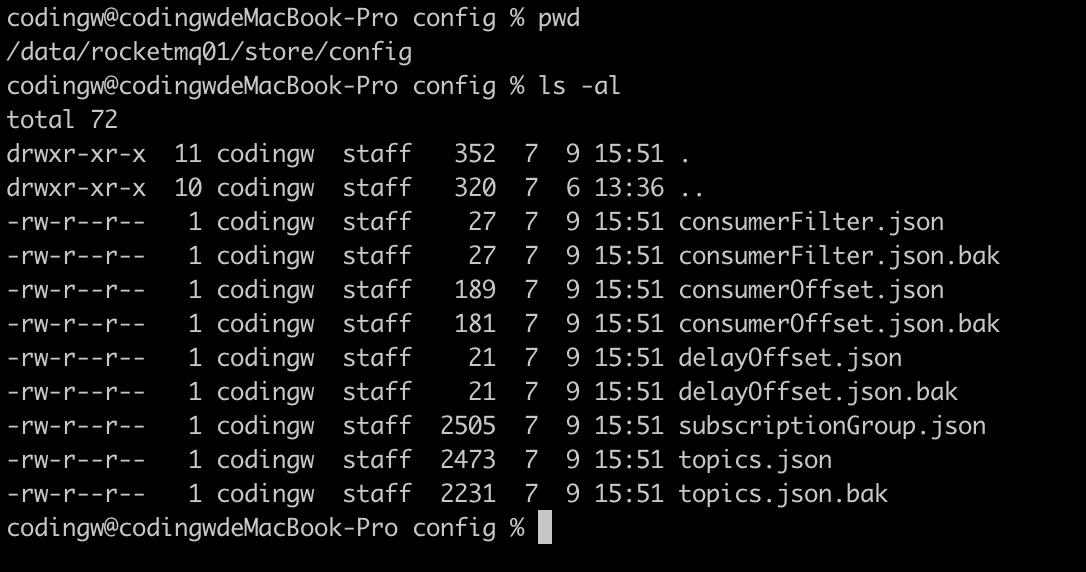Click the file size 2505 value
The image size is (1086, 572).
coord(468,426)
